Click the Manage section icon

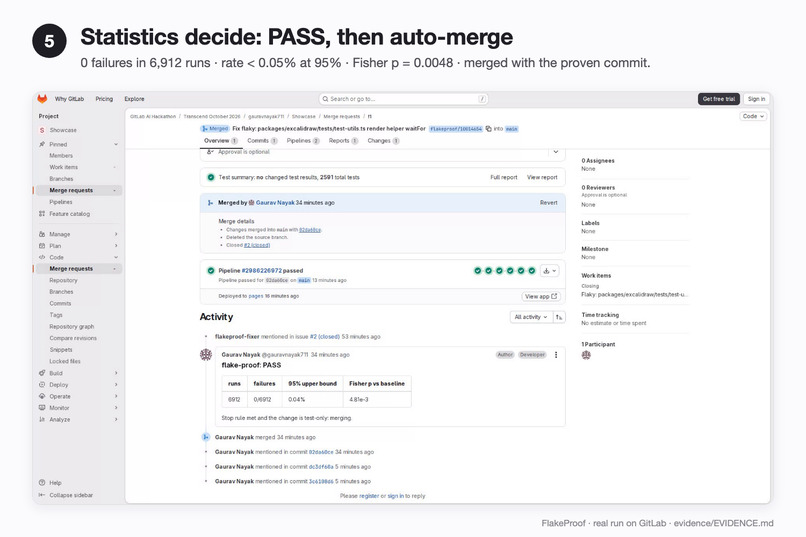(x=42, y=234)
